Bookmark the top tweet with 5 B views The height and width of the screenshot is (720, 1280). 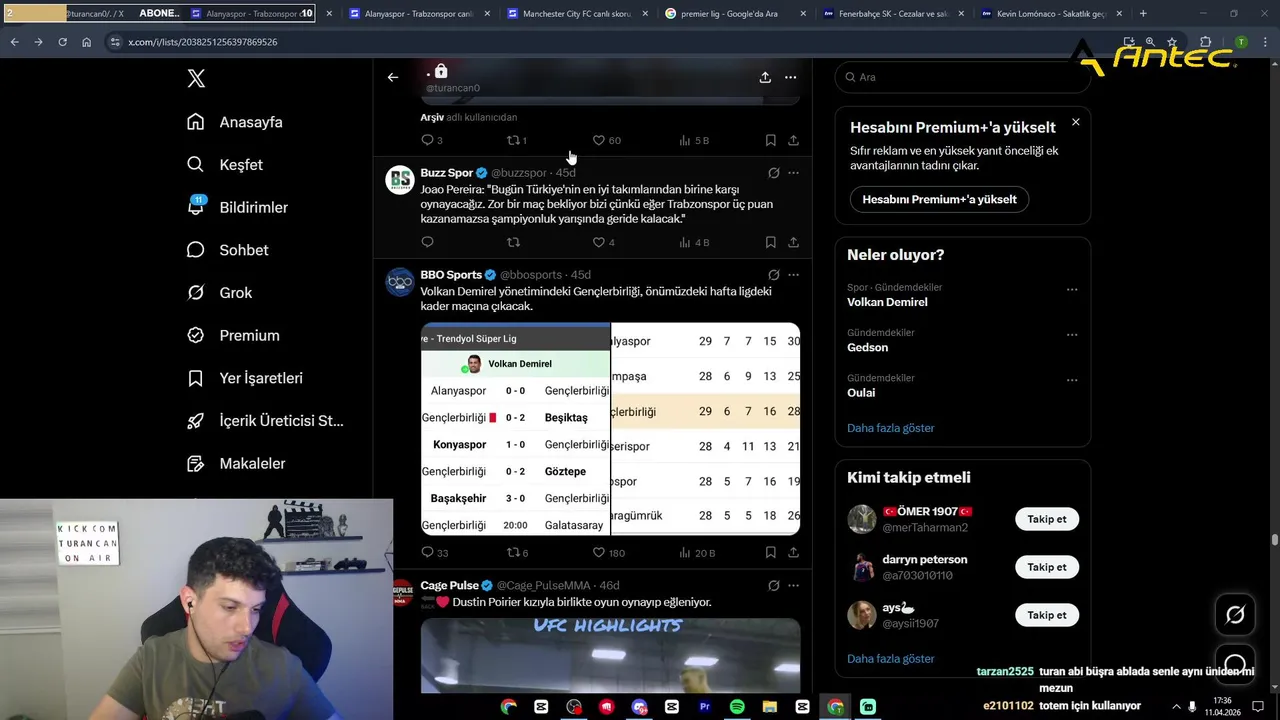coord(770,141)
